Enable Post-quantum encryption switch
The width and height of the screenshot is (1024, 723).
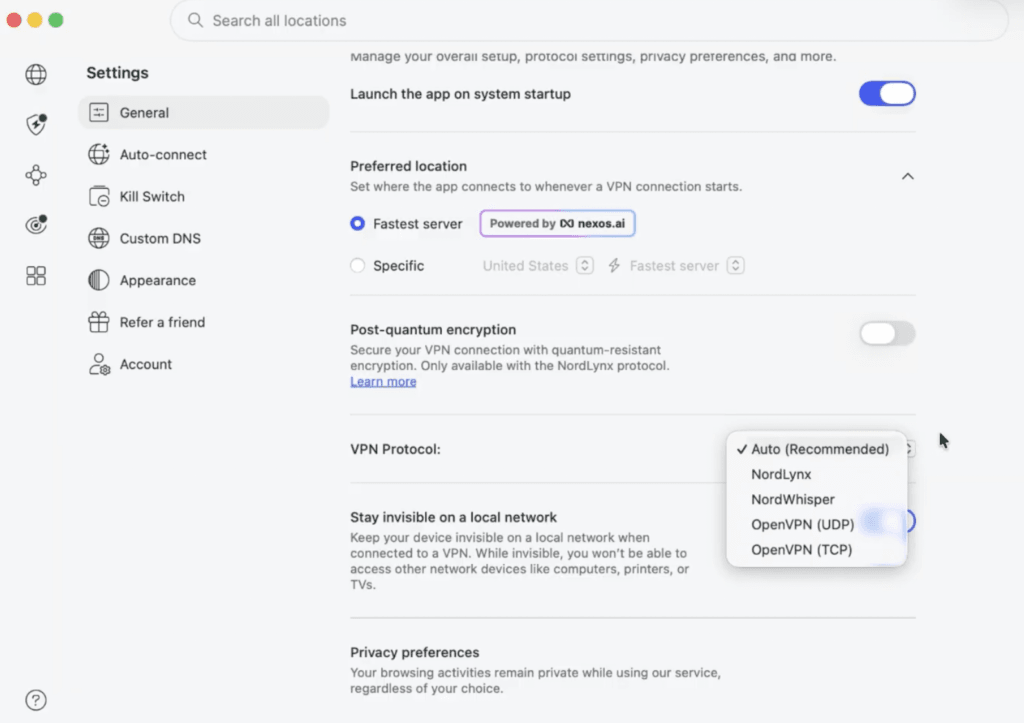[x=887, y=333]
